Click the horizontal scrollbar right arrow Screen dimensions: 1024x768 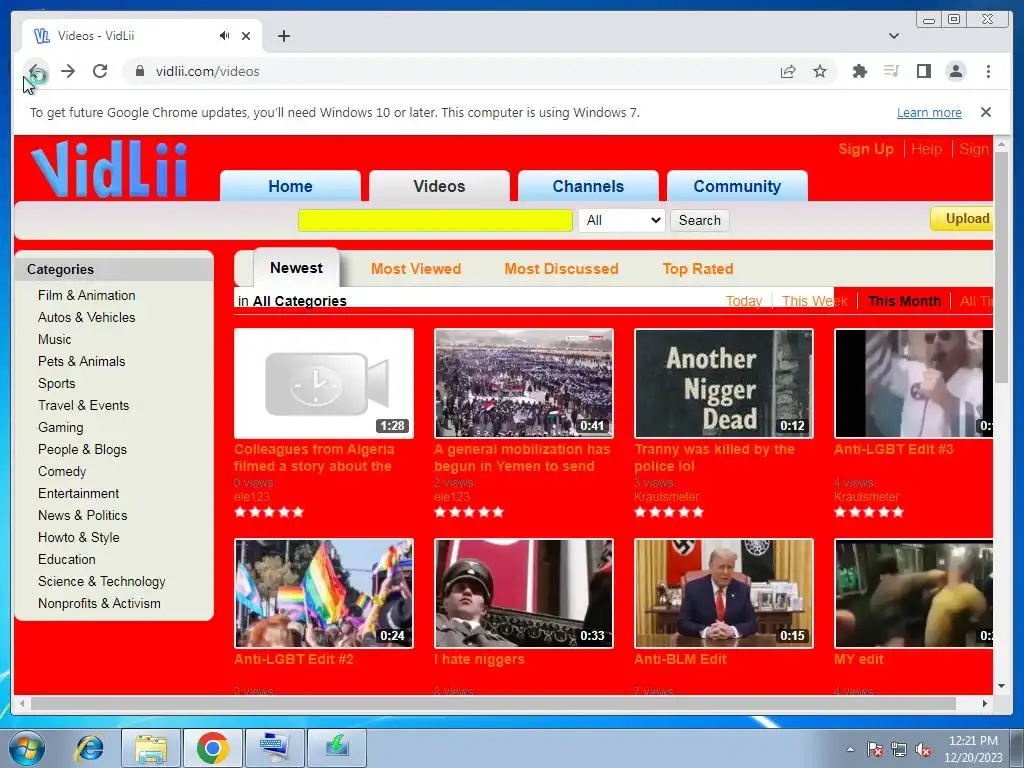tap(984, 703)
